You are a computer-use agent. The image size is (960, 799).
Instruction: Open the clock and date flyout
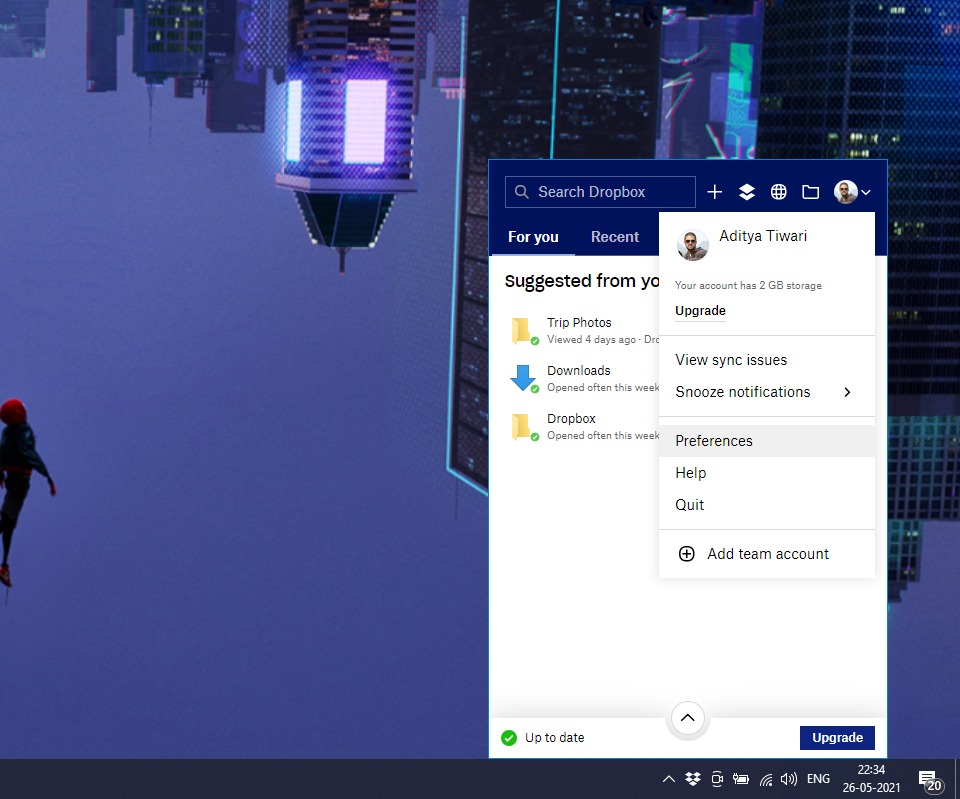point(871,779)
